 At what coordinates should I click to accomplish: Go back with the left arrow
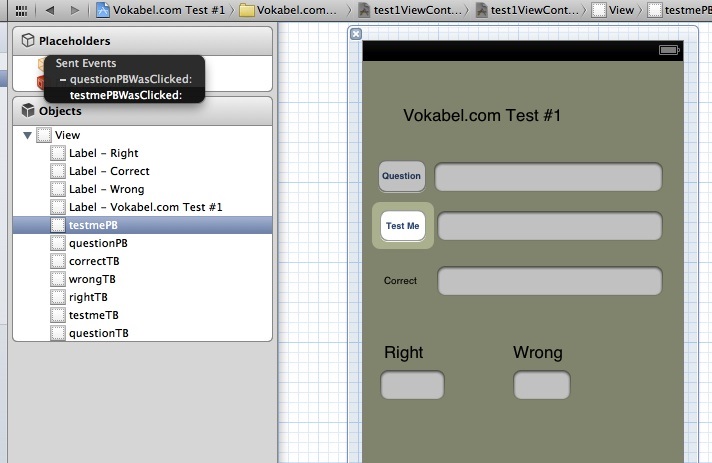50,10
